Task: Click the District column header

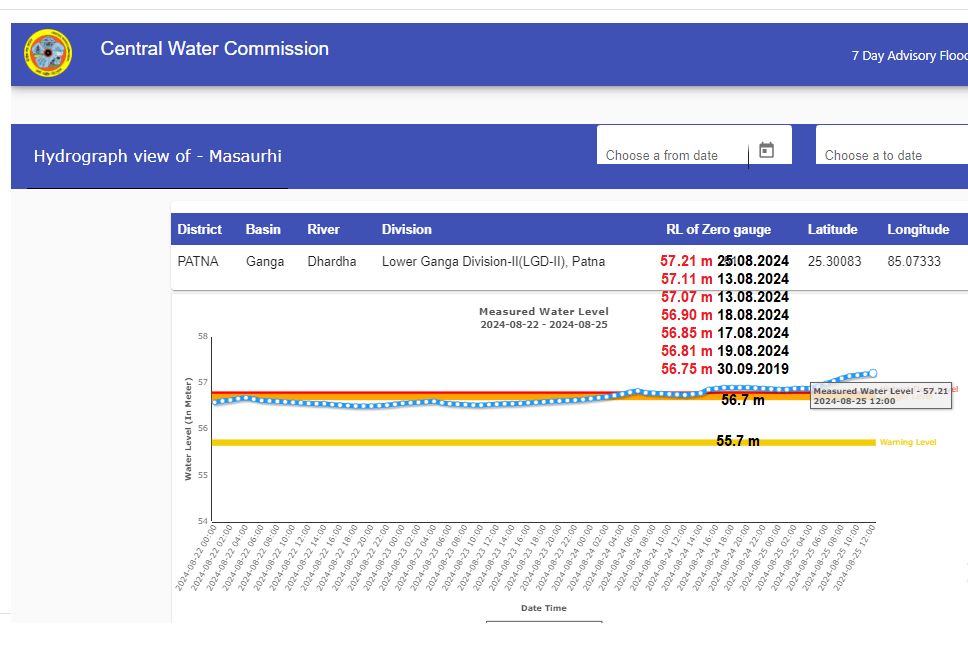Action: (200, 229)
